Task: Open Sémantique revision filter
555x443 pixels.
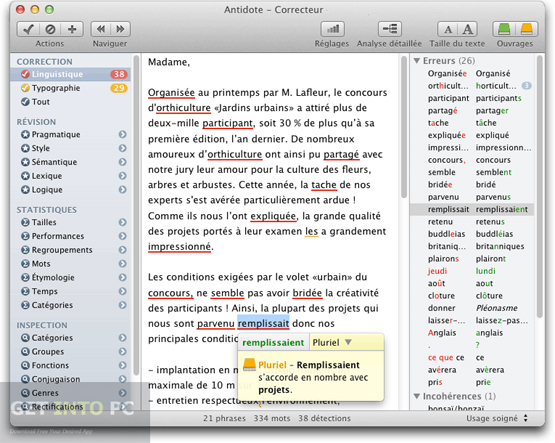Action: pos(70,162)
